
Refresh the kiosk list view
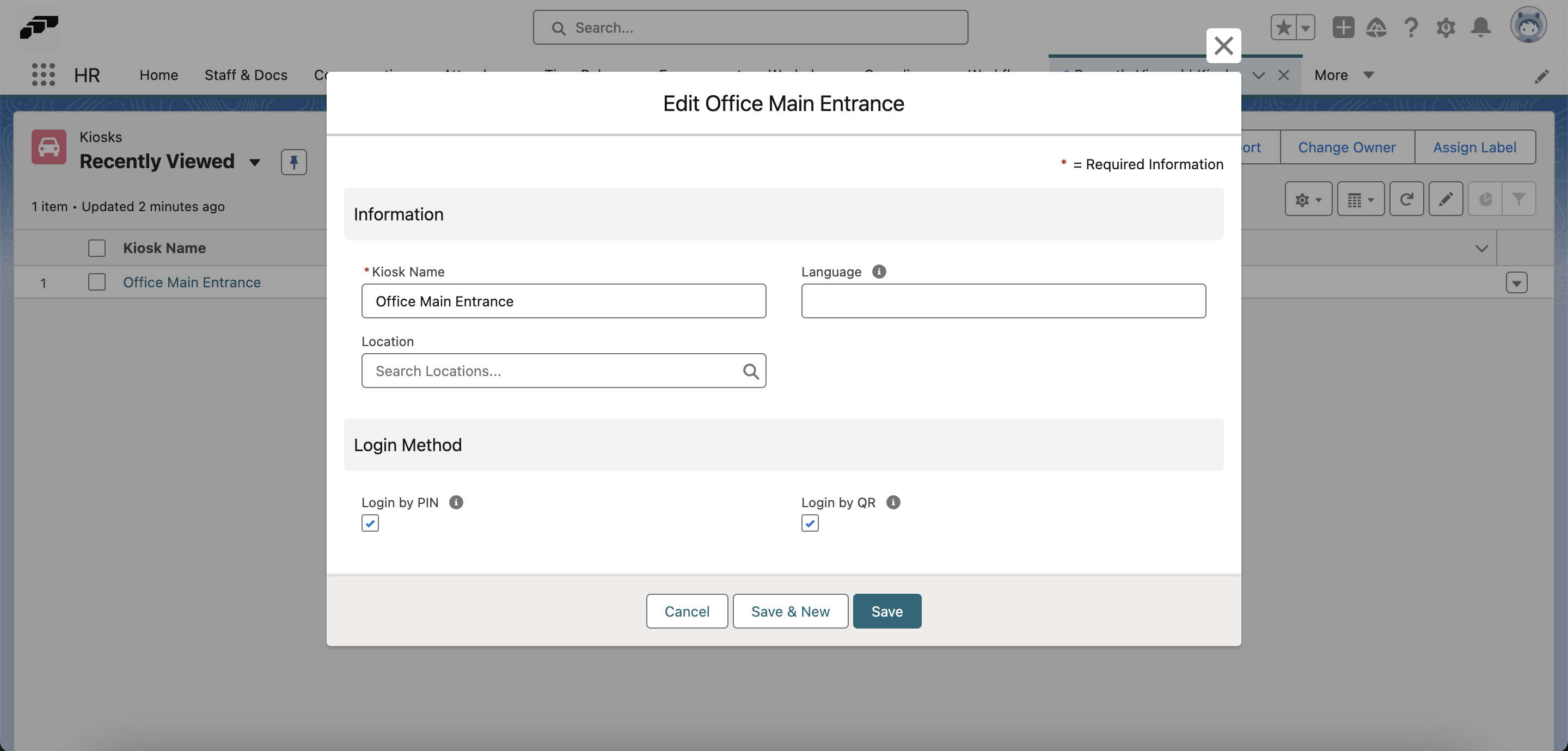coord(1407,199)
